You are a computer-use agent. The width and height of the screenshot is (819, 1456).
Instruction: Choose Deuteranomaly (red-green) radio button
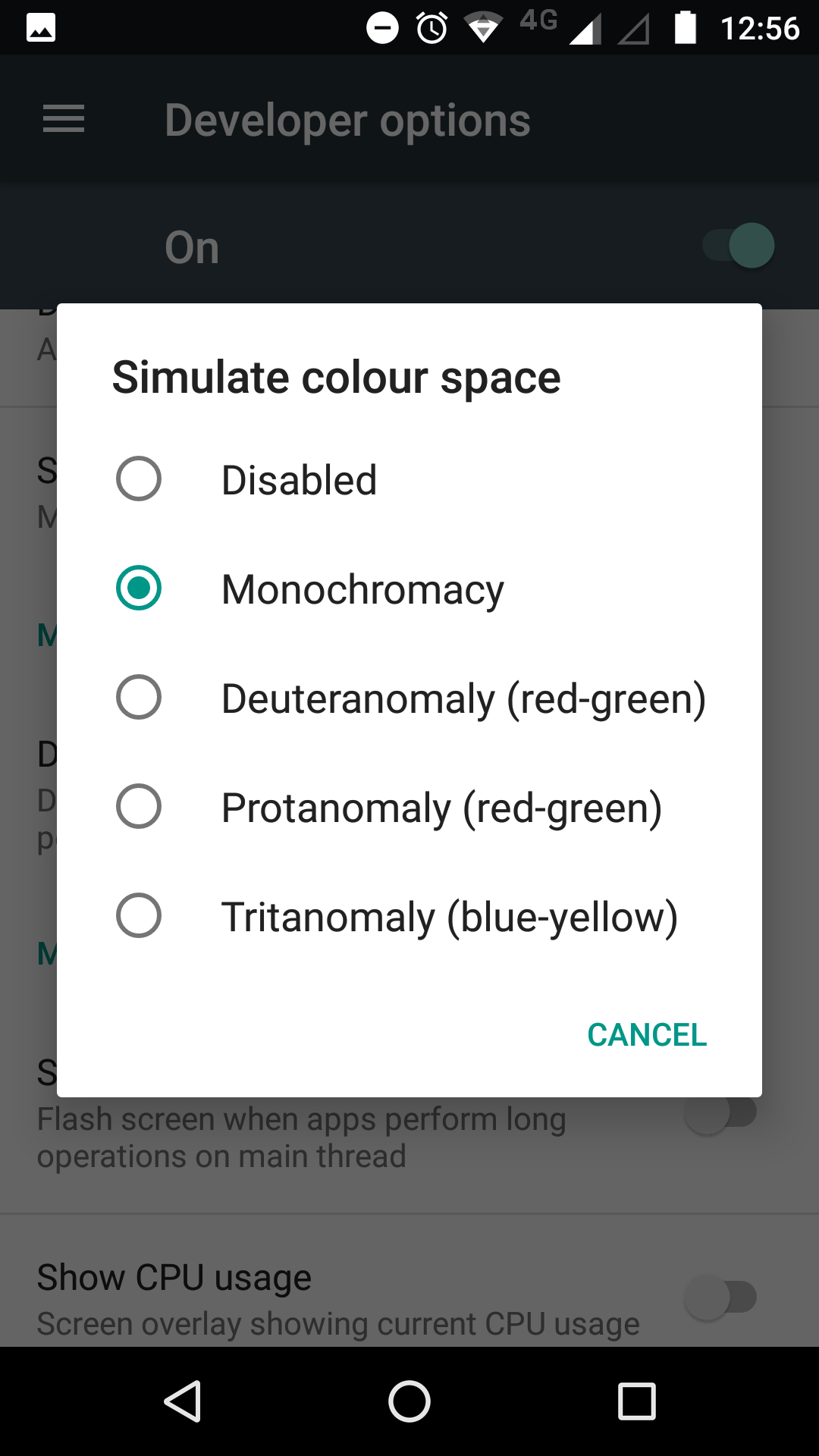pos(409,698)
